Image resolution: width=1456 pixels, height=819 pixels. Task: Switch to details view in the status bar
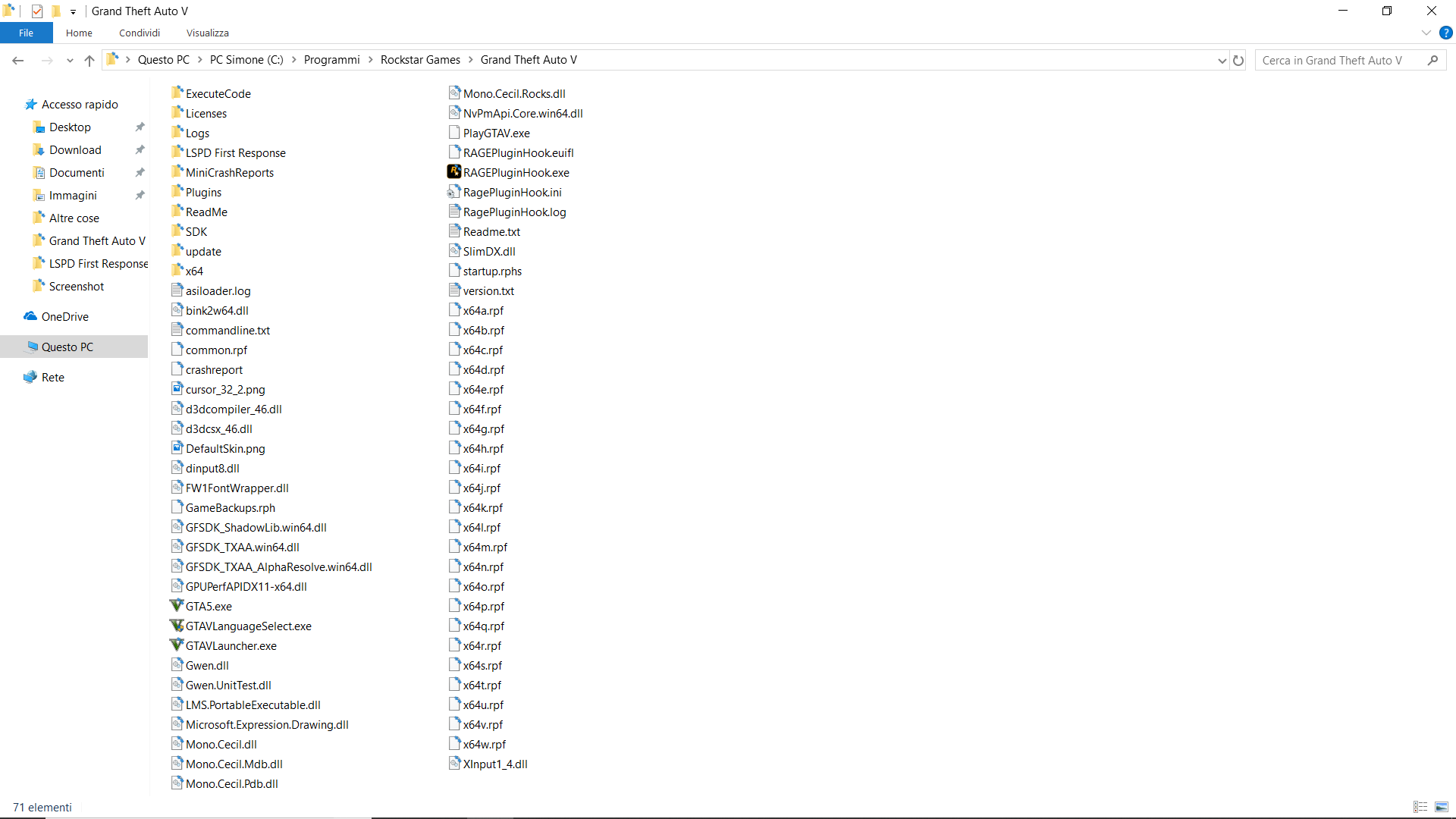point(1420,807)
